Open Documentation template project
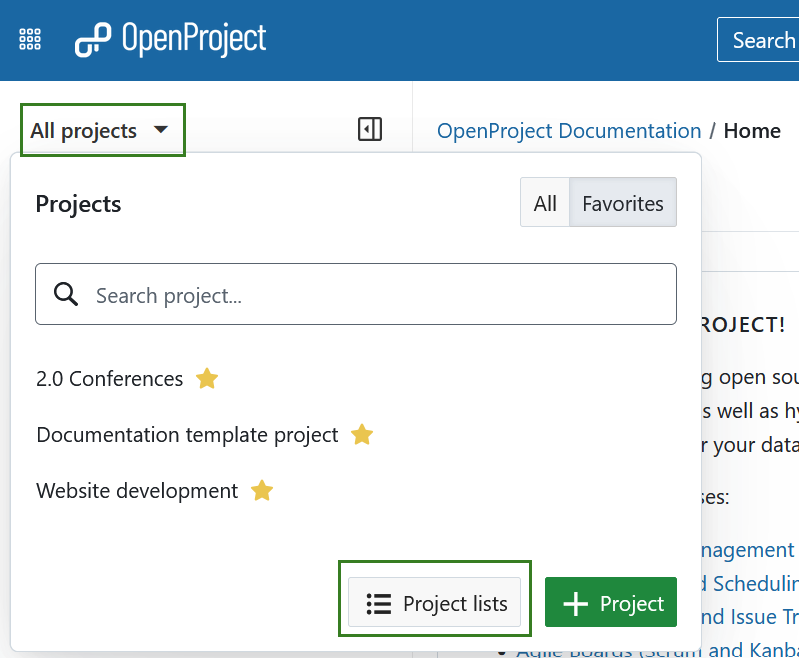This screenshot has width=799, height=658. pos(187,435)
